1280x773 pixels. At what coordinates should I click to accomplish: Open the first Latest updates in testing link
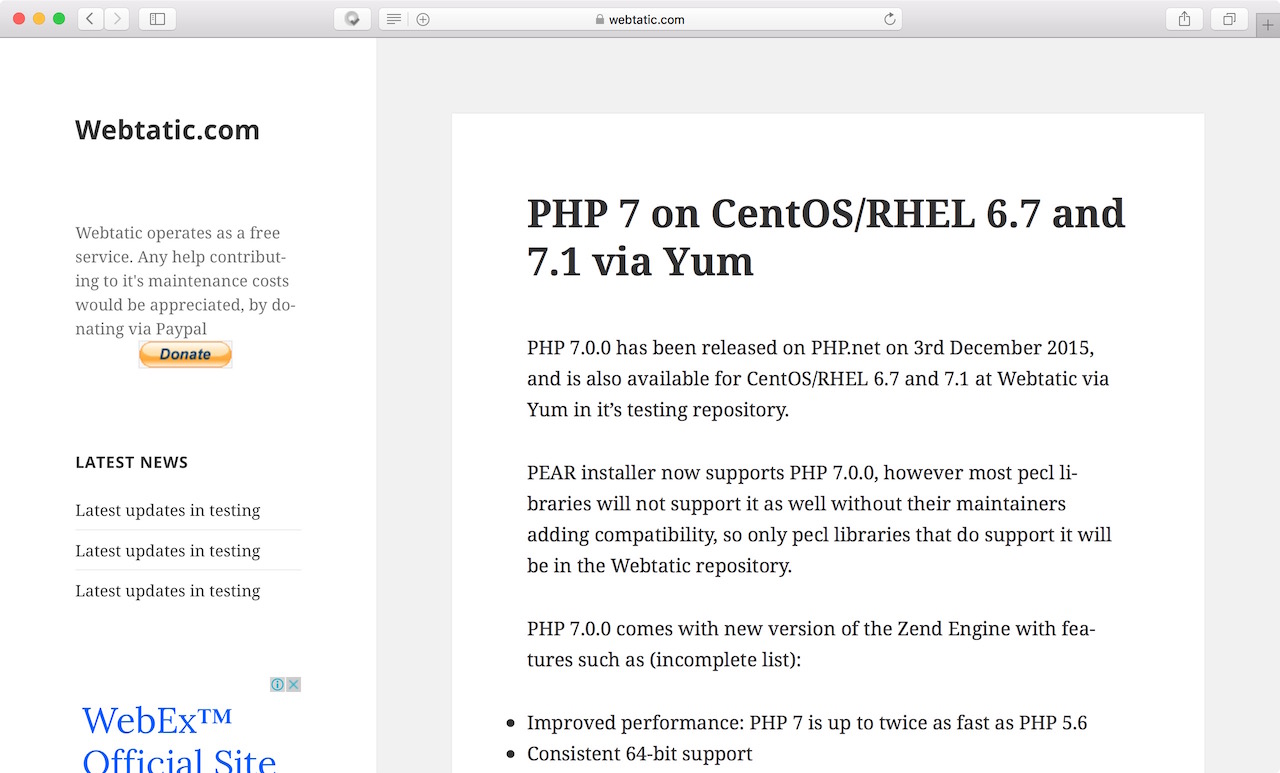click(x=168, y=510)
